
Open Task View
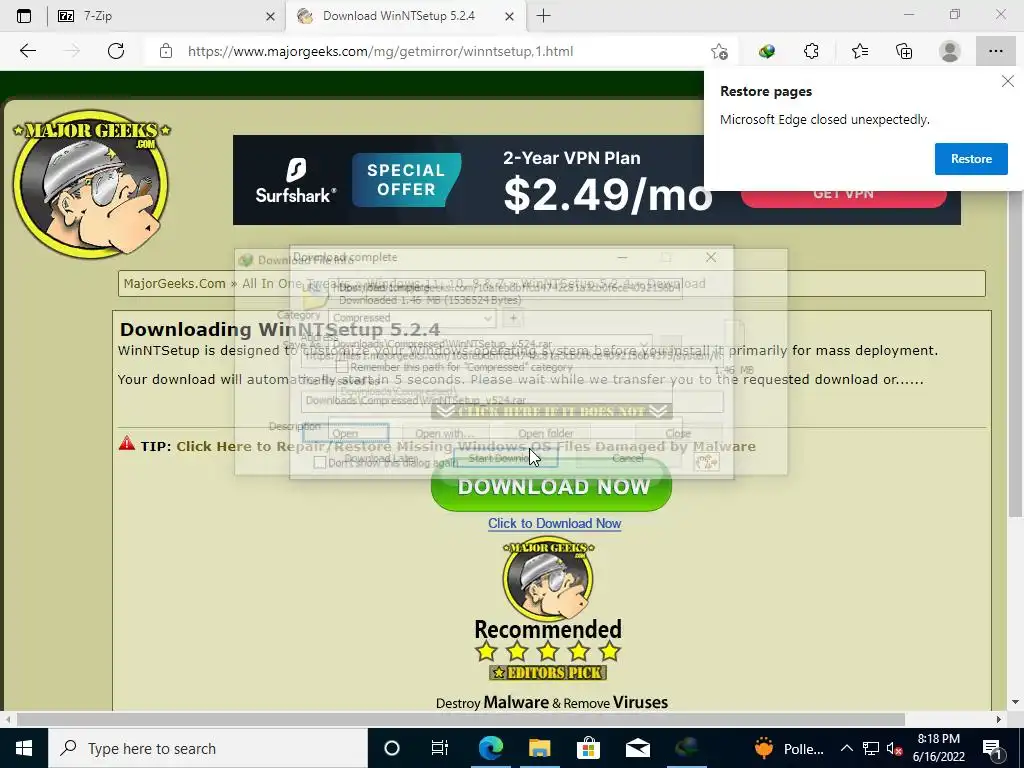(x=440, y=748)
